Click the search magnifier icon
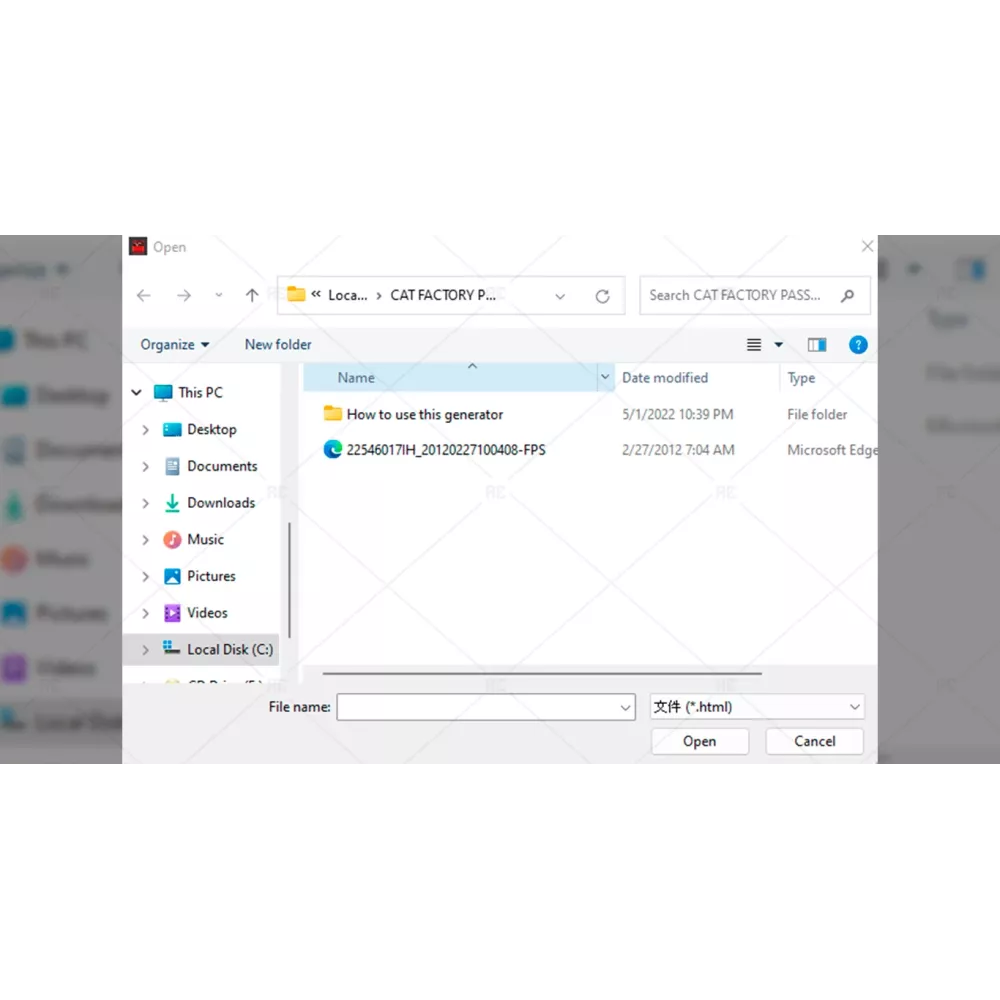This screenshot has height=1000, width=1000. click(x=848, y=296)
